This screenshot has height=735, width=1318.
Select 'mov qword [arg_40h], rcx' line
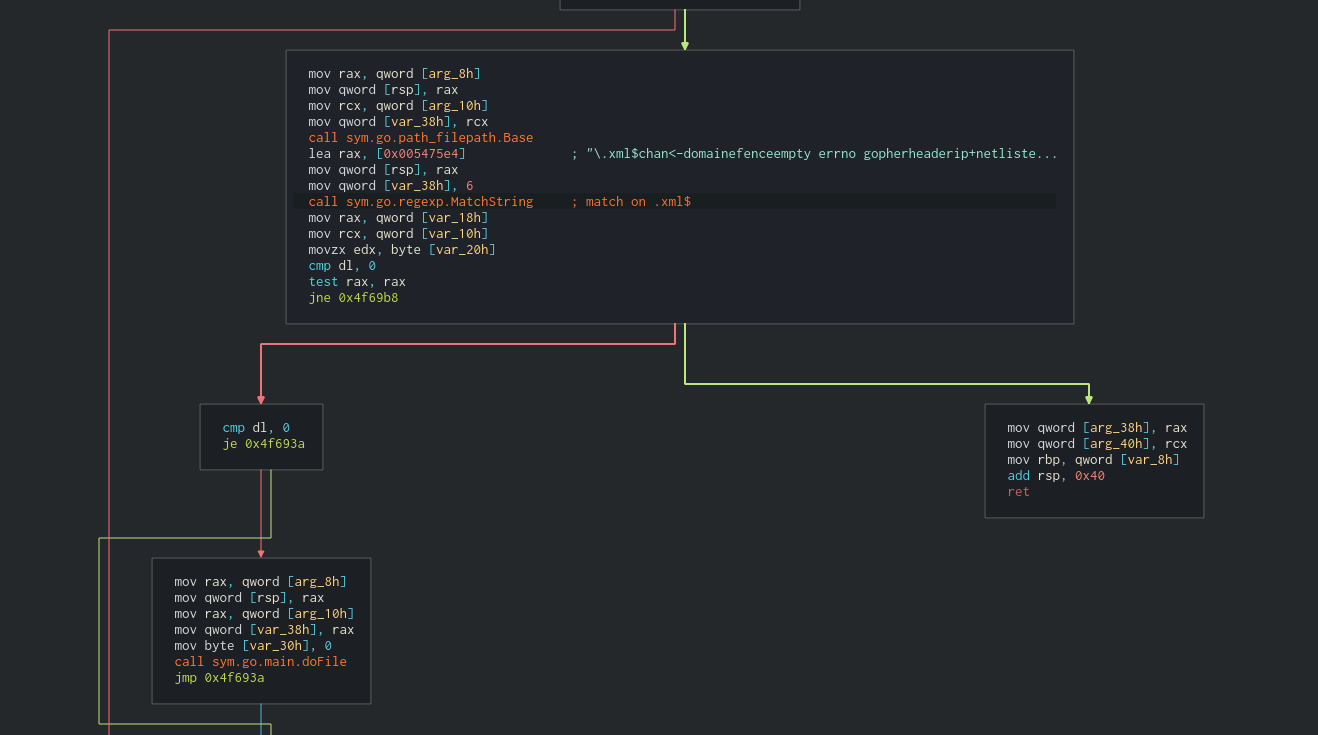pos(1097,444)
